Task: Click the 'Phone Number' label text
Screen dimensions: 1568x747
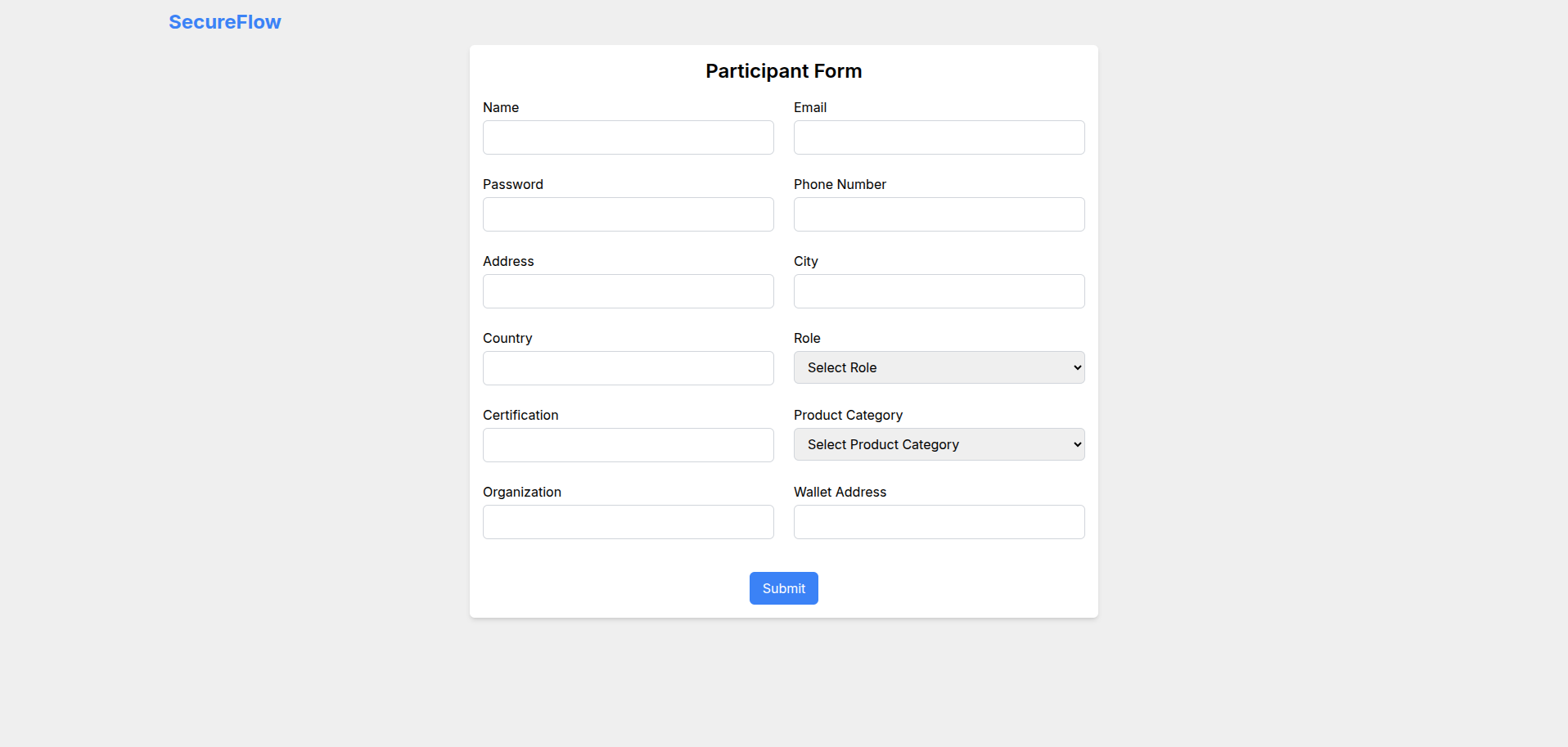Action: click(840, 185)
